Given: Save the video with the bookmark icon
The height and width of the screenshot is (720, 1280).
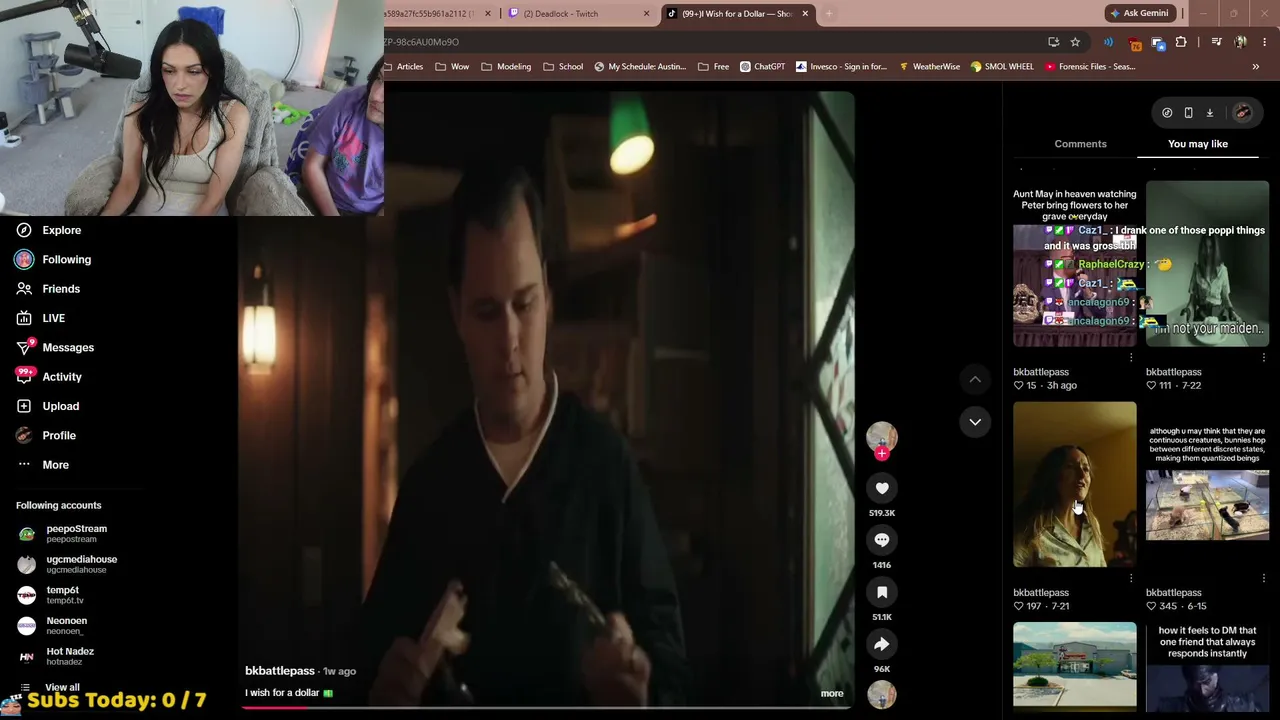Looking at the screenshot, I should [x=882, y=592].
